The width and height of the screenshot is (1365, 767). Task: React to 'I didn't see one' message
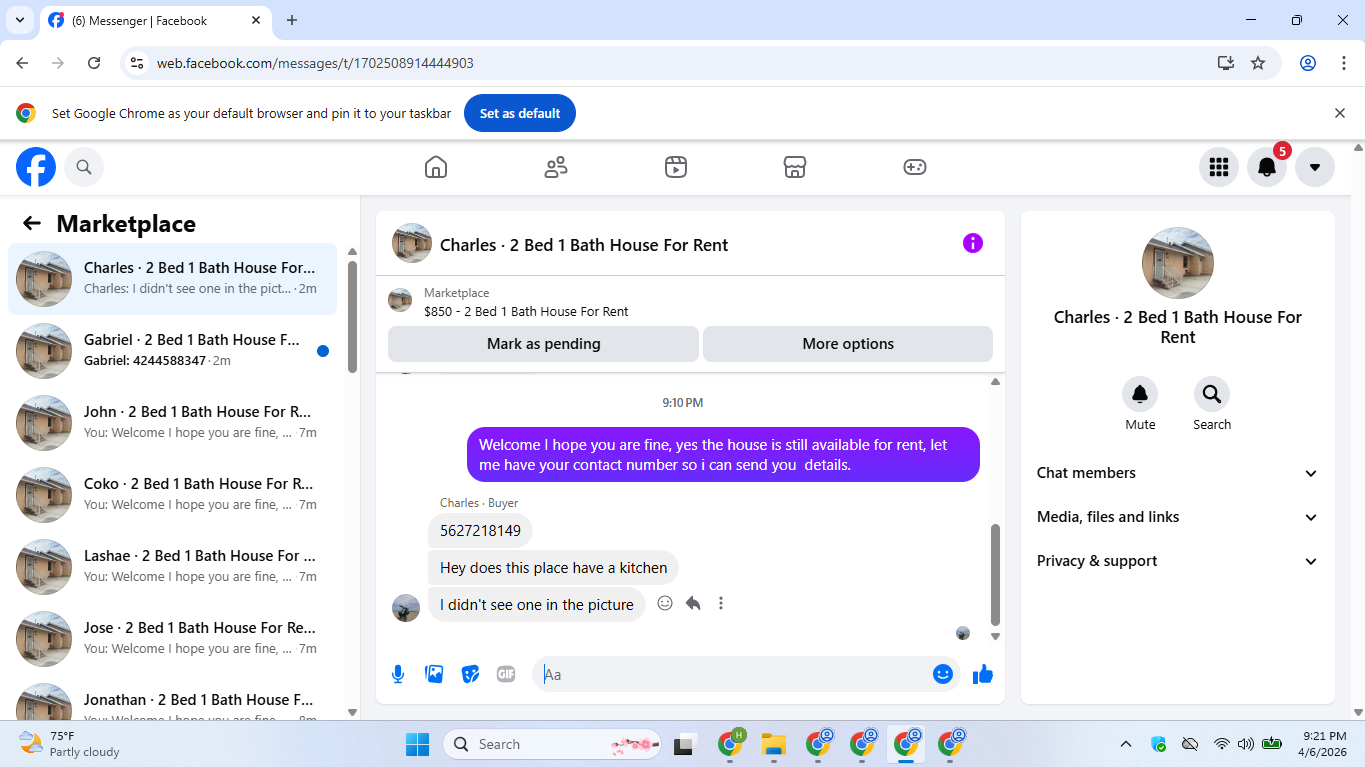(x=665, y=603)
